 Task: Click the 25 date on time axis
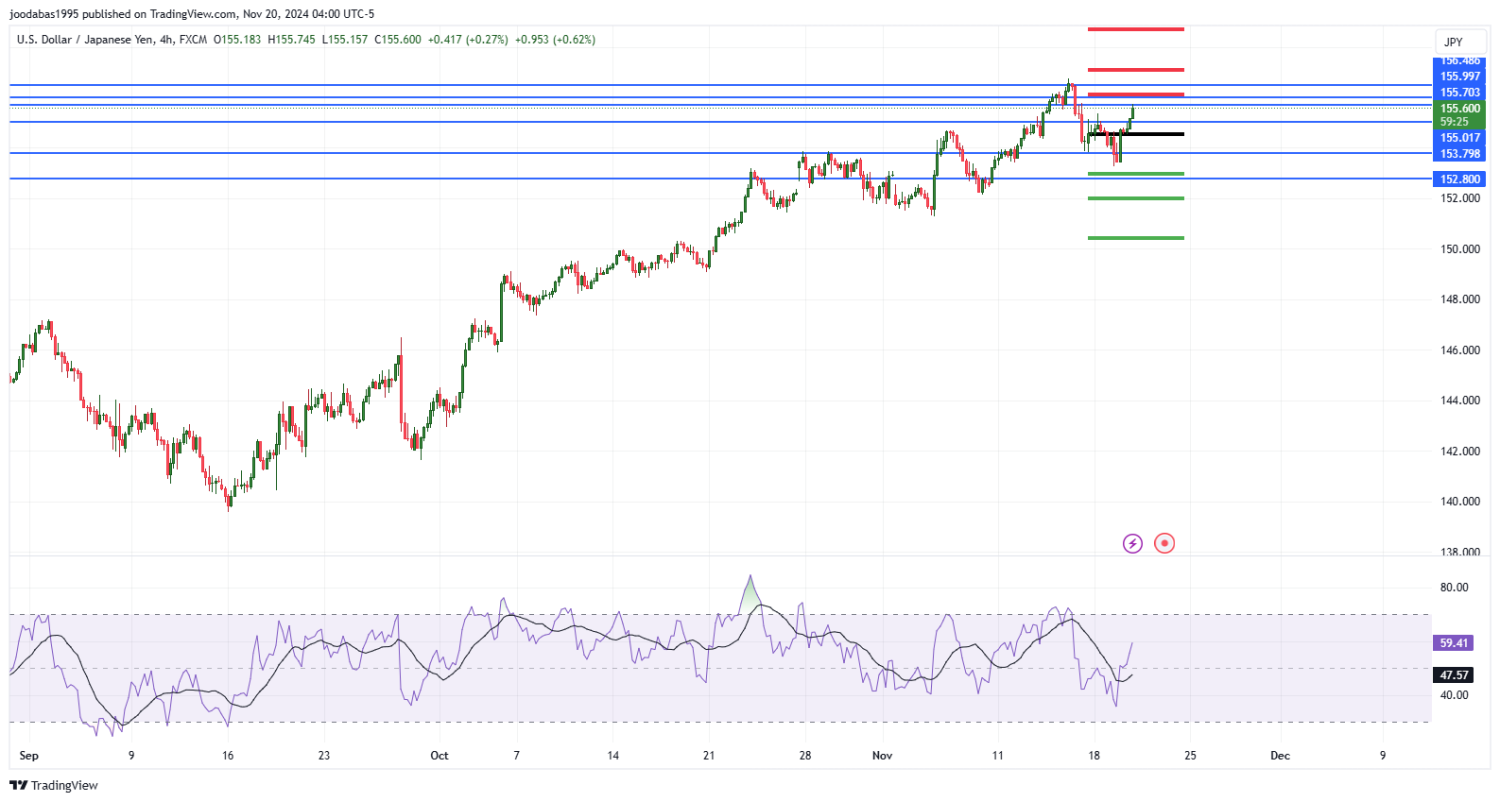coord(1190,756)
